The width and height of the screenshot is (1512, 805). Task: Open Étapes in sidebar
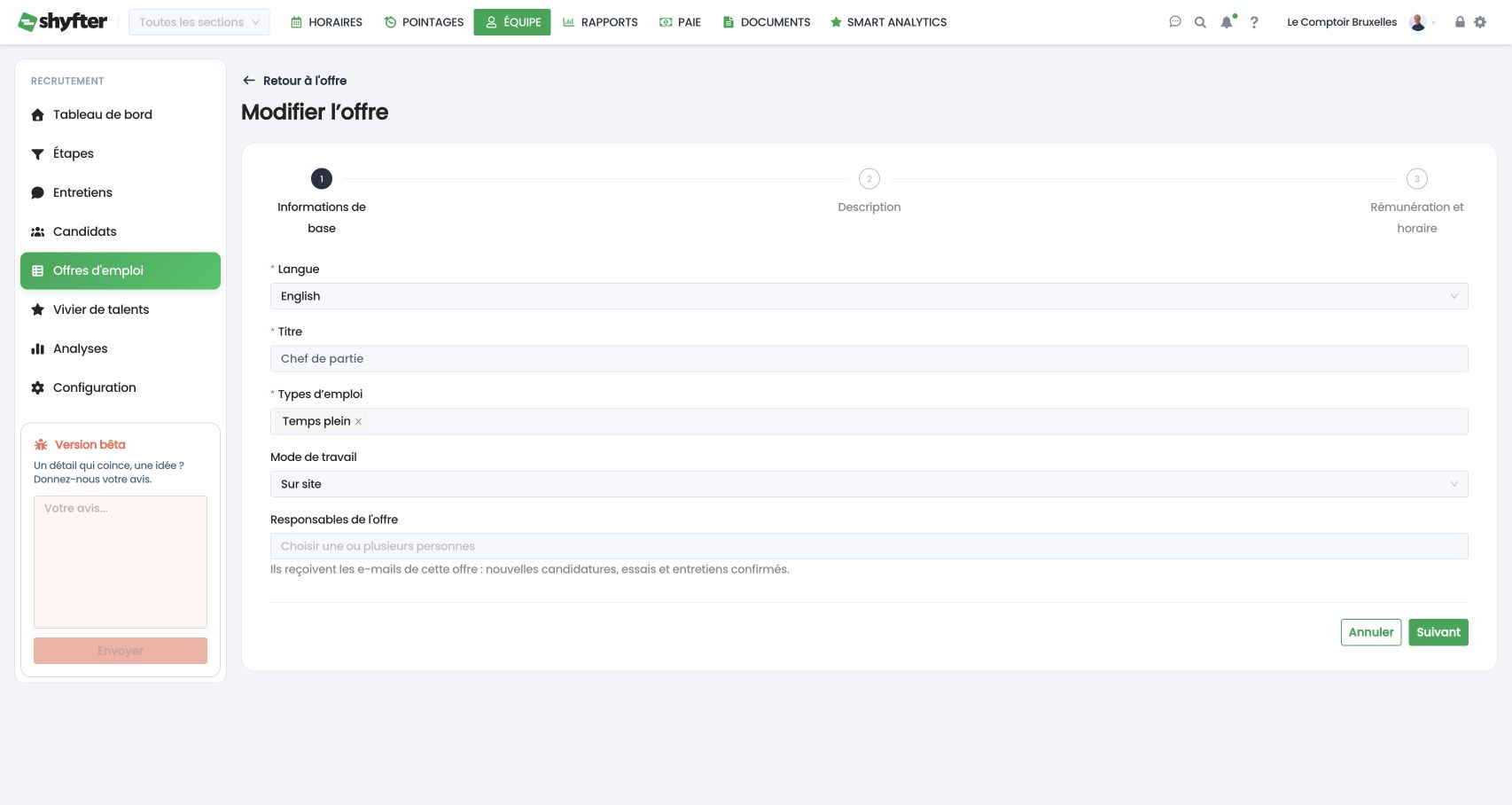pos(121,153)
